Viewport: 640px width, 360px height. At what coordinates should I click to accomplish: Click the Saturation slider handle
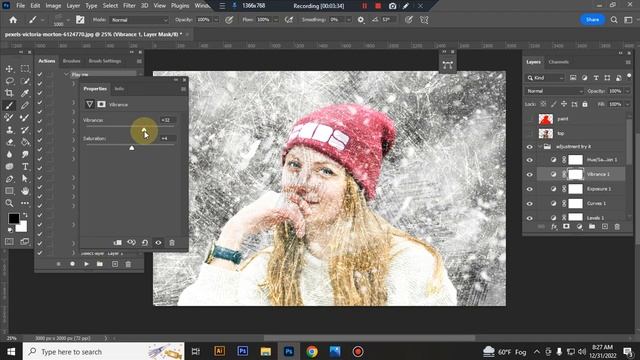131,148
